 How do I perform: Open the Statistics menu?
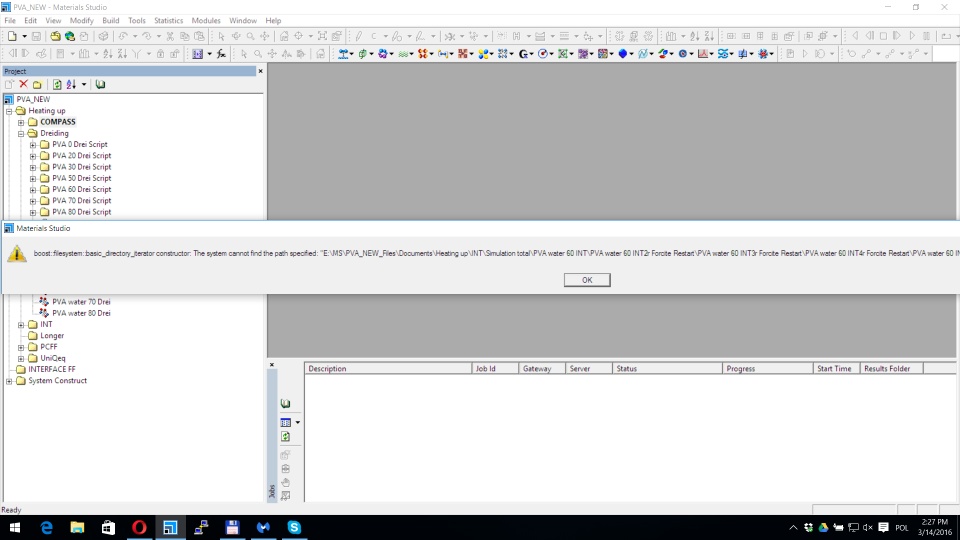168,21
